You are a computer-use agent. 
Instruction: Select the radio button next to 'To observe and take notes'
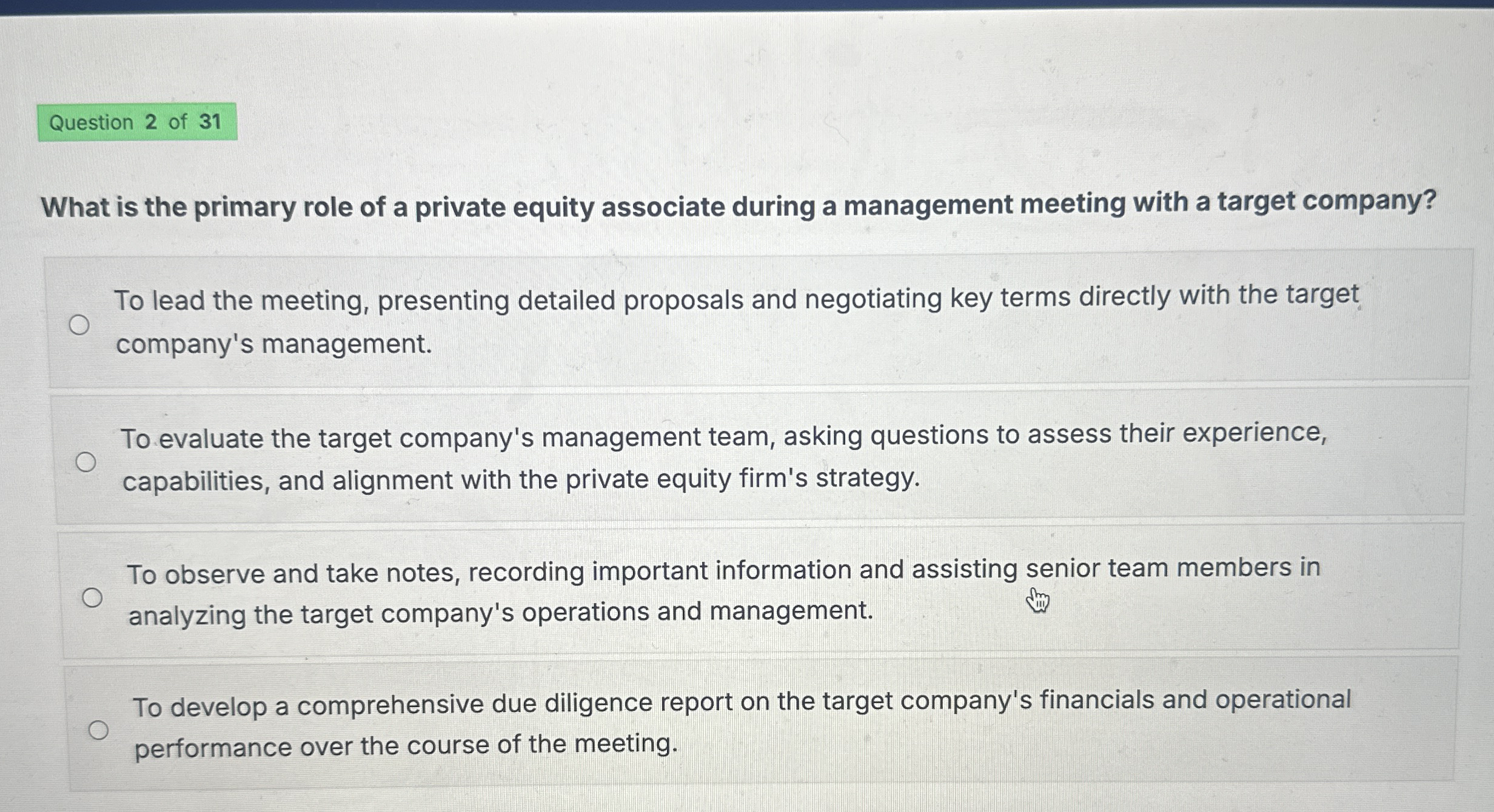92,597
